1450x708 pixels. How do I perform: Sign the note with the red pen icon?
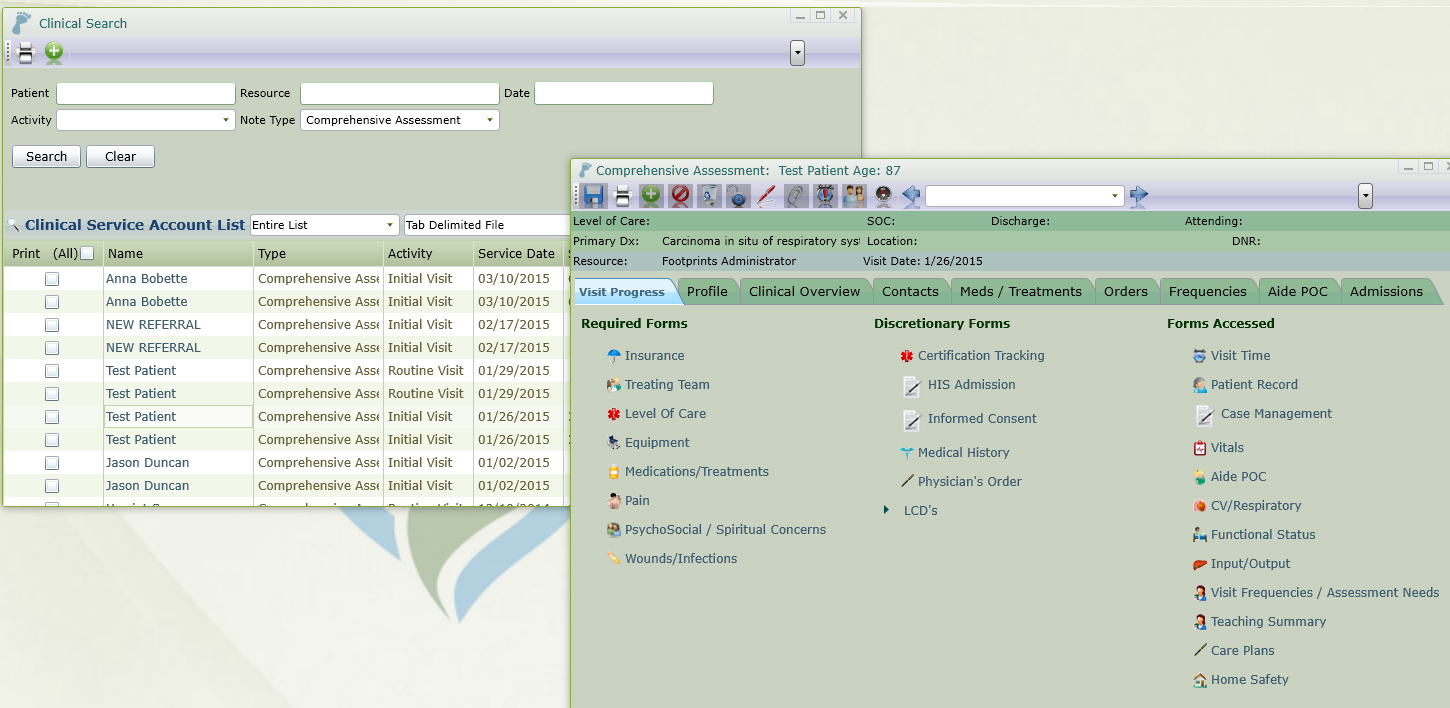pyautogui.click(x=765, y=196)
